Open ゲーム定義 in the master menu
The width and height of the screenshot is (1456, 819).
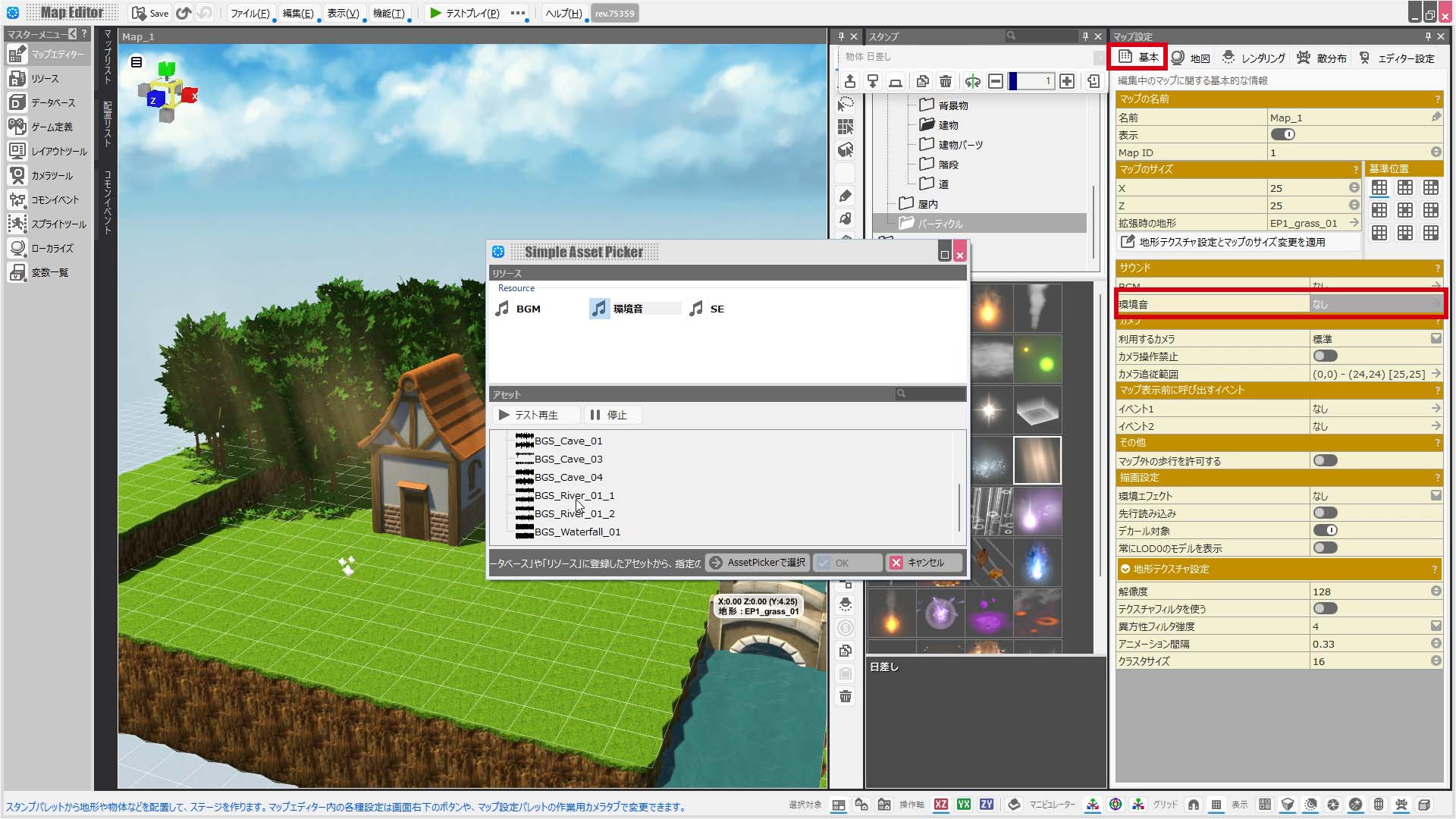coord(48,127)
